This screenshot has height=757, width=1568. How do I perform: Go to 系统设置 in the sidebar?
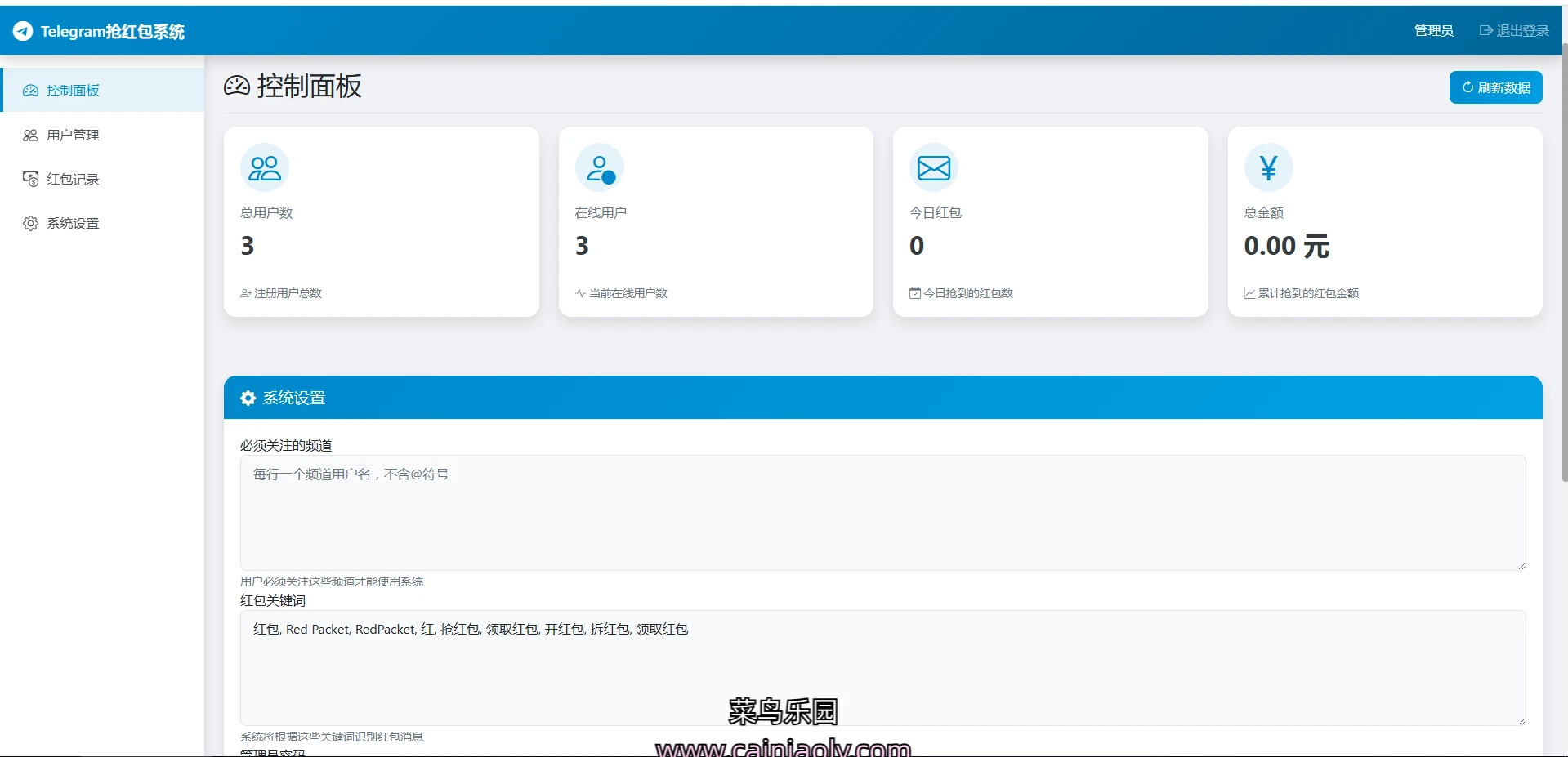pos(73,223)
